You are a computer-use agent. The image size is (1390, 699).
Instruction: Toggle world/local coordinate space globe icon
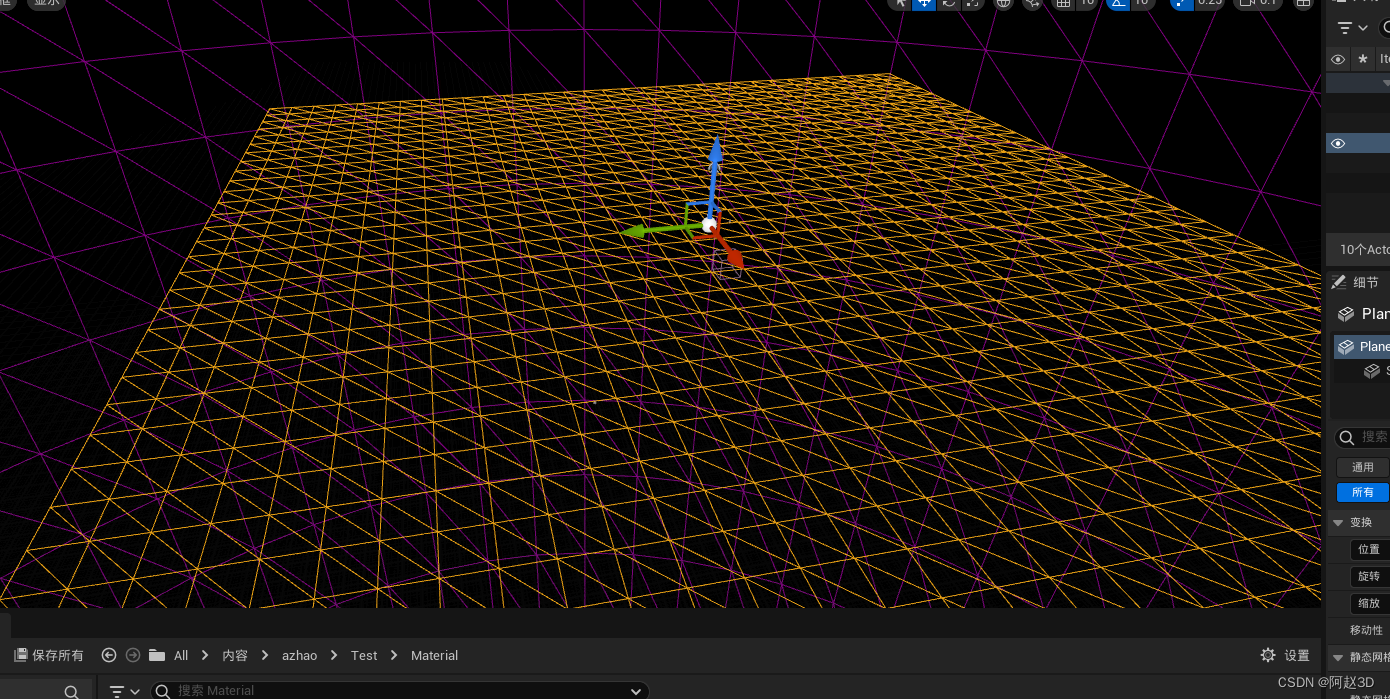(1003, 3)
